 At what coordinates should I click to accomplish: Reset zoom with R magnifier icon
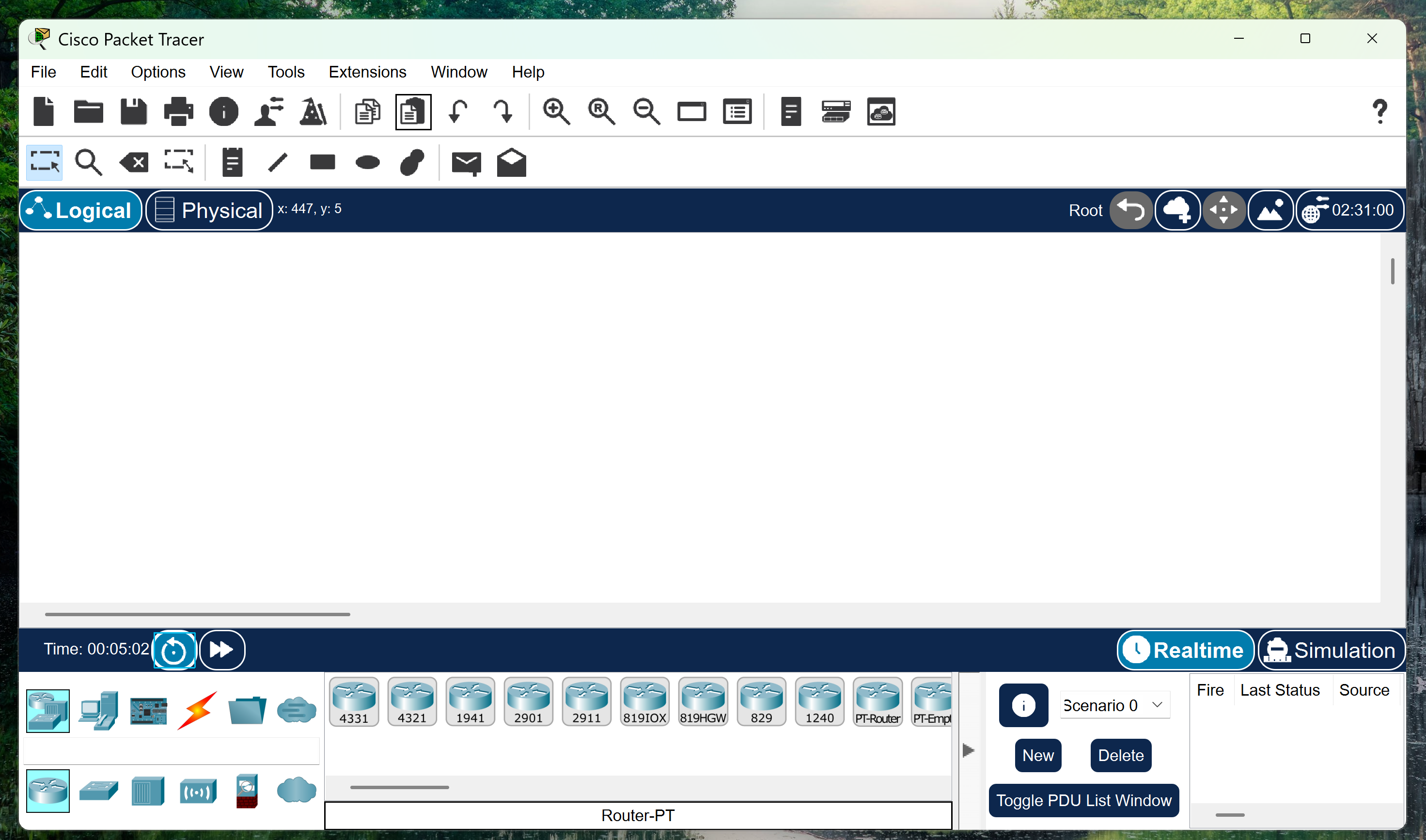pos(601,111)
